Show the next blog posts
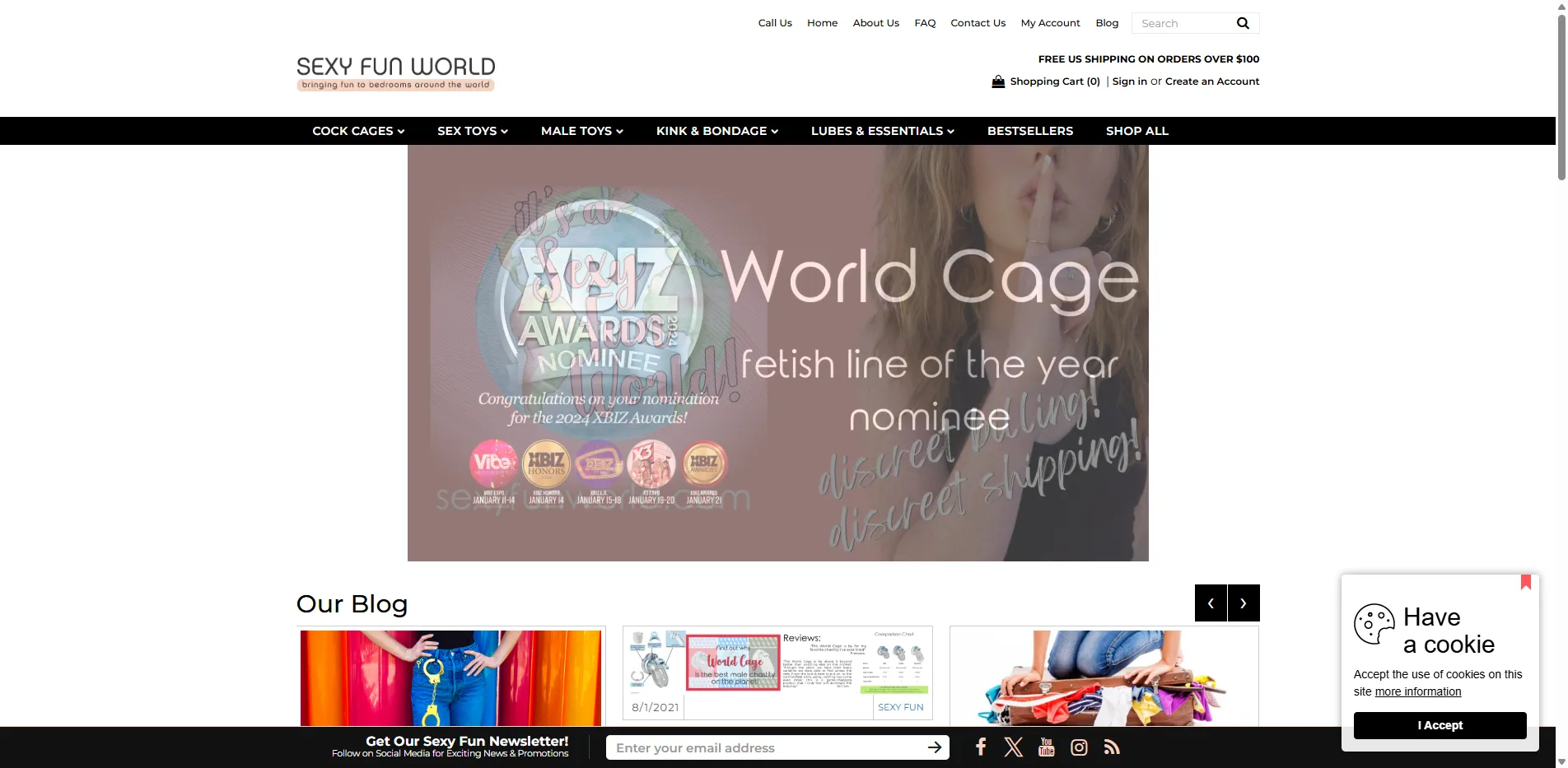1568x768 pixels. point(1244,603)
